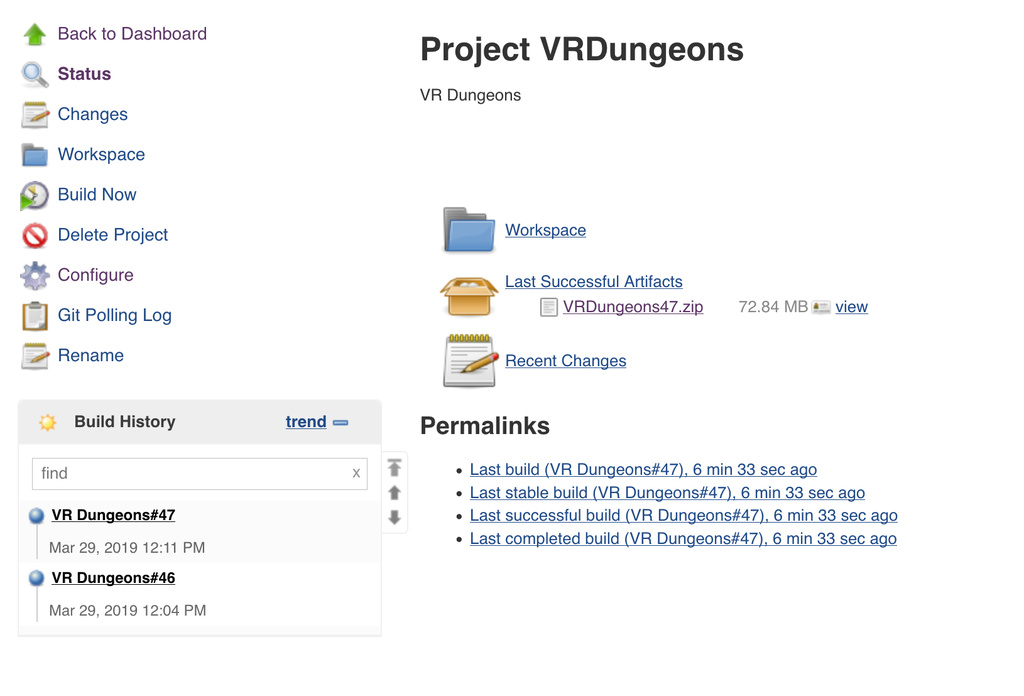Open build VR Dungeons#46 from history

click(113, 578)
